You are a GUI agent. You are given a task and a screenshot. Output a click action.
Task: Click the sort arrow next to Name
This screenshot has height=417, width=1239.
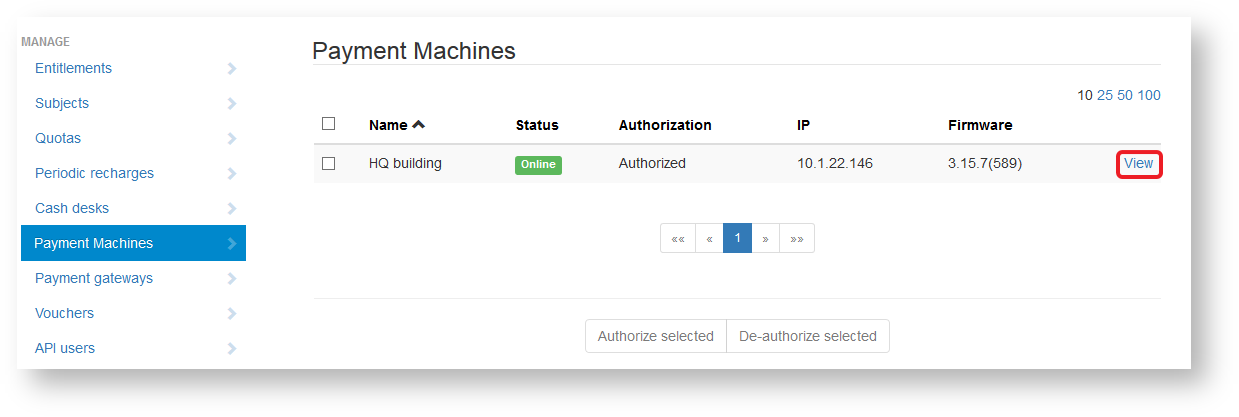pos(418,125)
